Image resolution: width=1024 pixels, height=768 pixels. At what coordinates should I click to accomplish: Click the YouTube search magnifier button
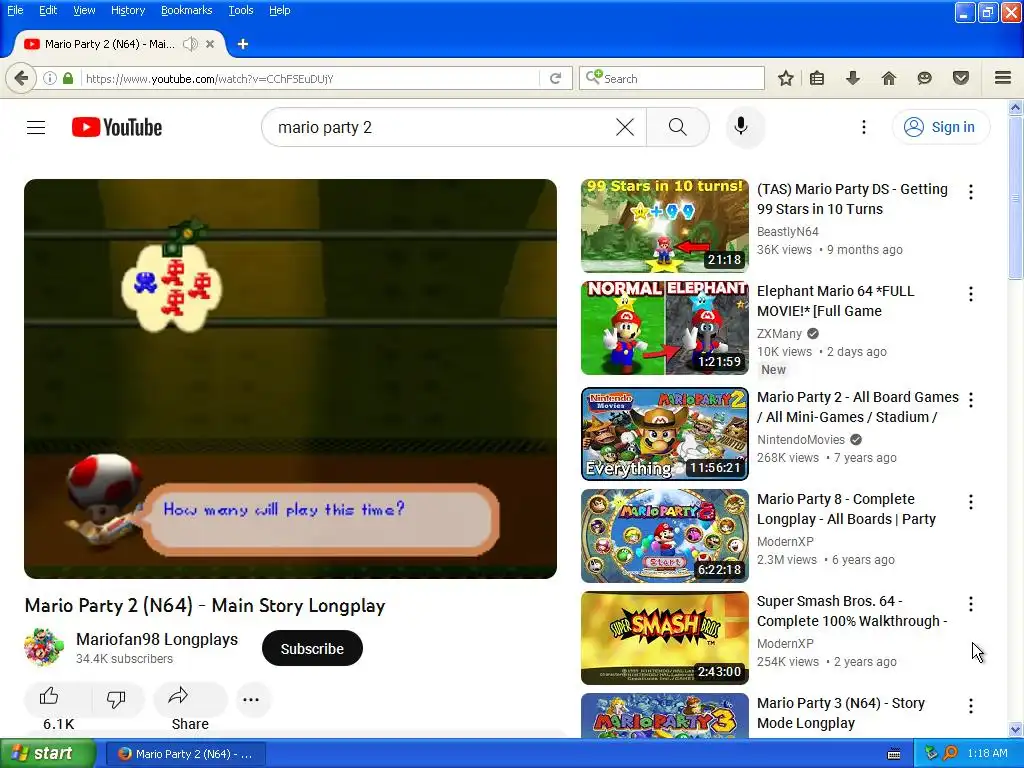click(x=678, y=127)
